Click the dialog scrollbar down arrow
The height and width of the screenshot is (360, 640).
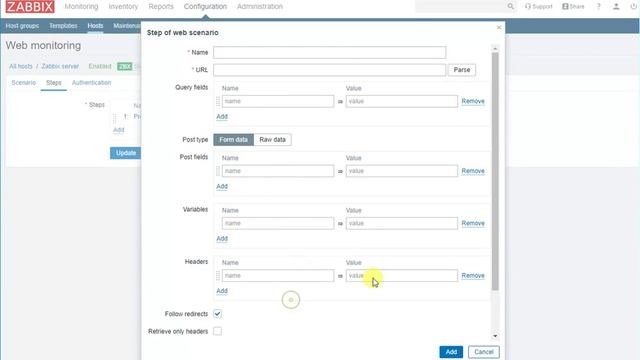pos(495,336)
